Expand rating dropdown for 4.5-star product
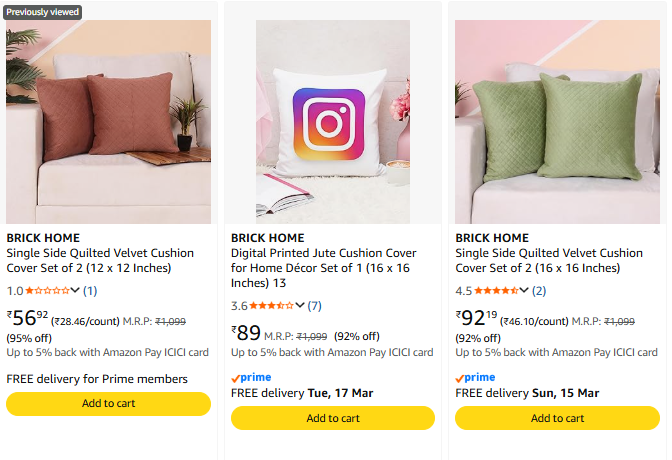This screenshot has height=460, width=672. (x=525, y=291)
